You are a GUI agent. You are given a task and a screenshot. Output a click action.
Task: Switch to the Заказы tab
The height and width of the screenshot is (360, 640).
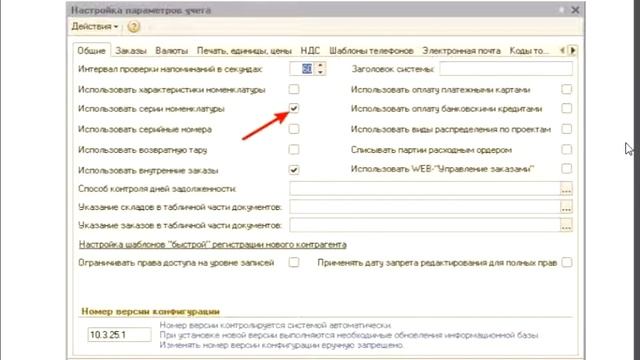coord(131,51)
